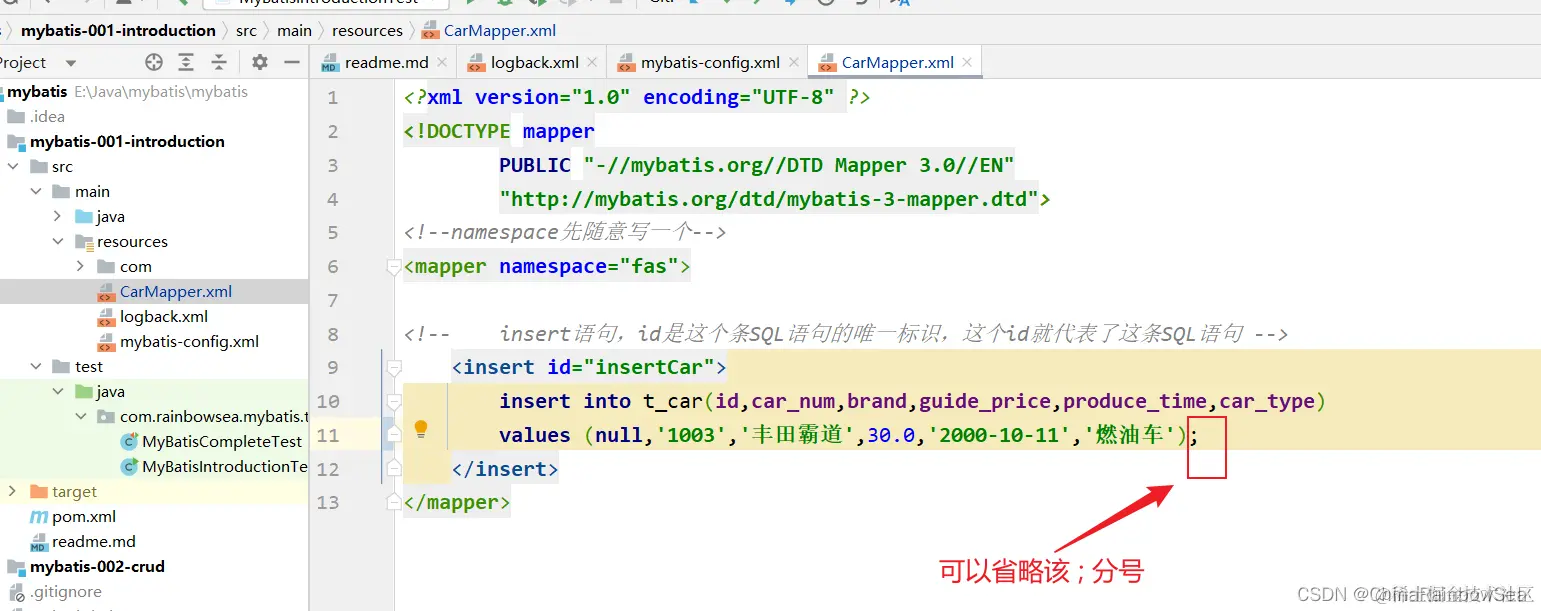Select the target folder

(x=74, y=491)
